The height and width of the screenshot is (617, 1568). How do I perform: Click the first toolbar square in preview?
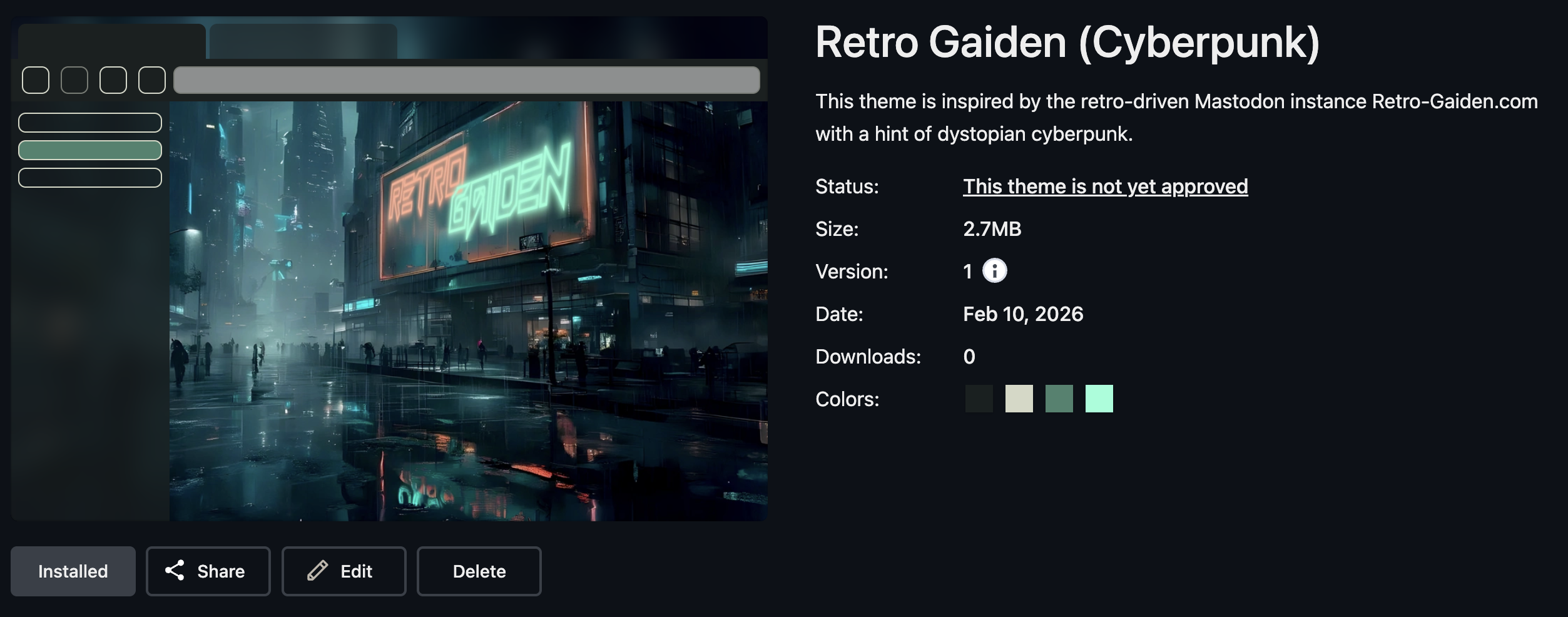pyautogui.click(x=36, y=80)
